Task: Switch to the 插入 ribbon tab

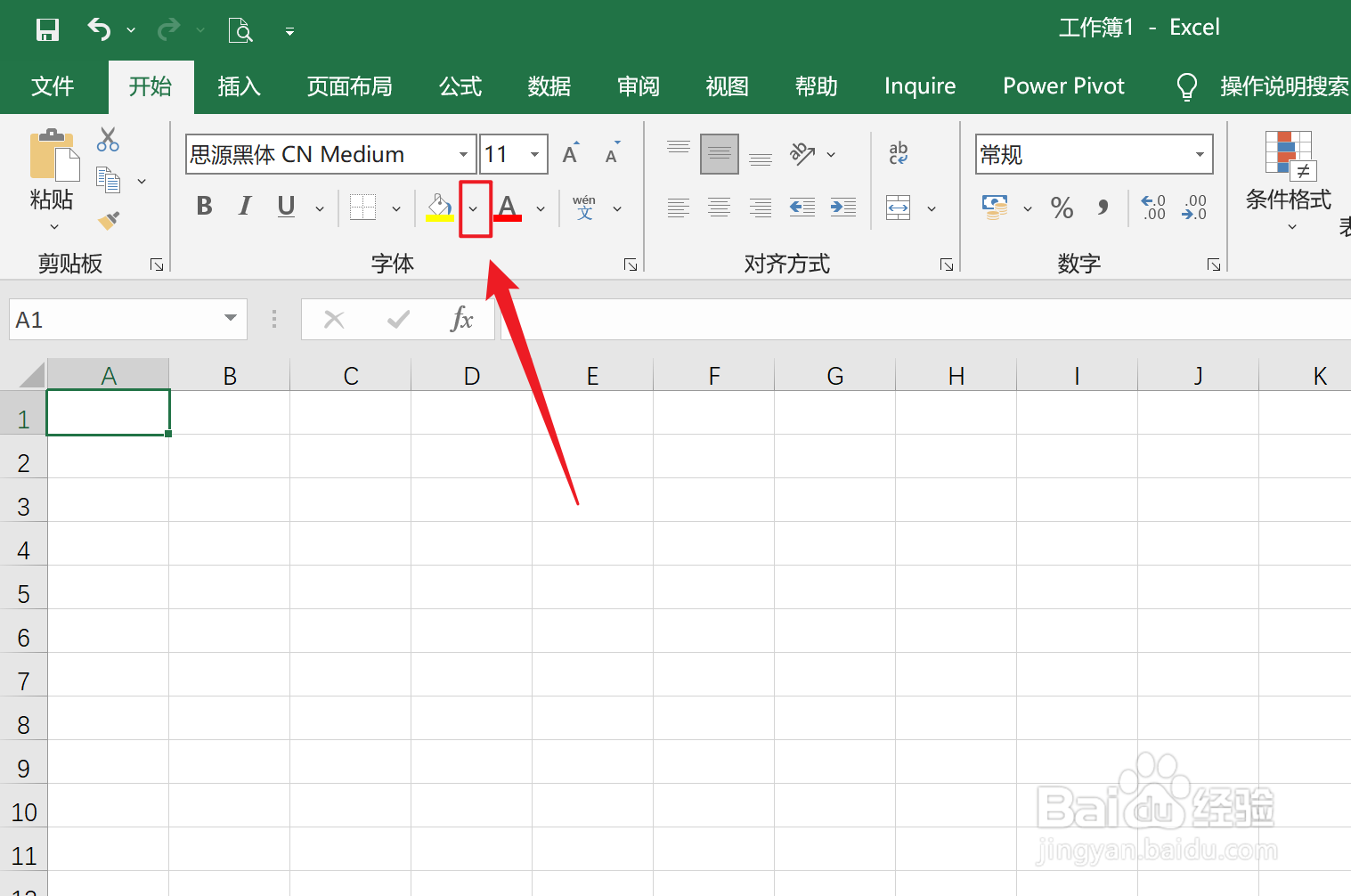Action: (239, 86)
